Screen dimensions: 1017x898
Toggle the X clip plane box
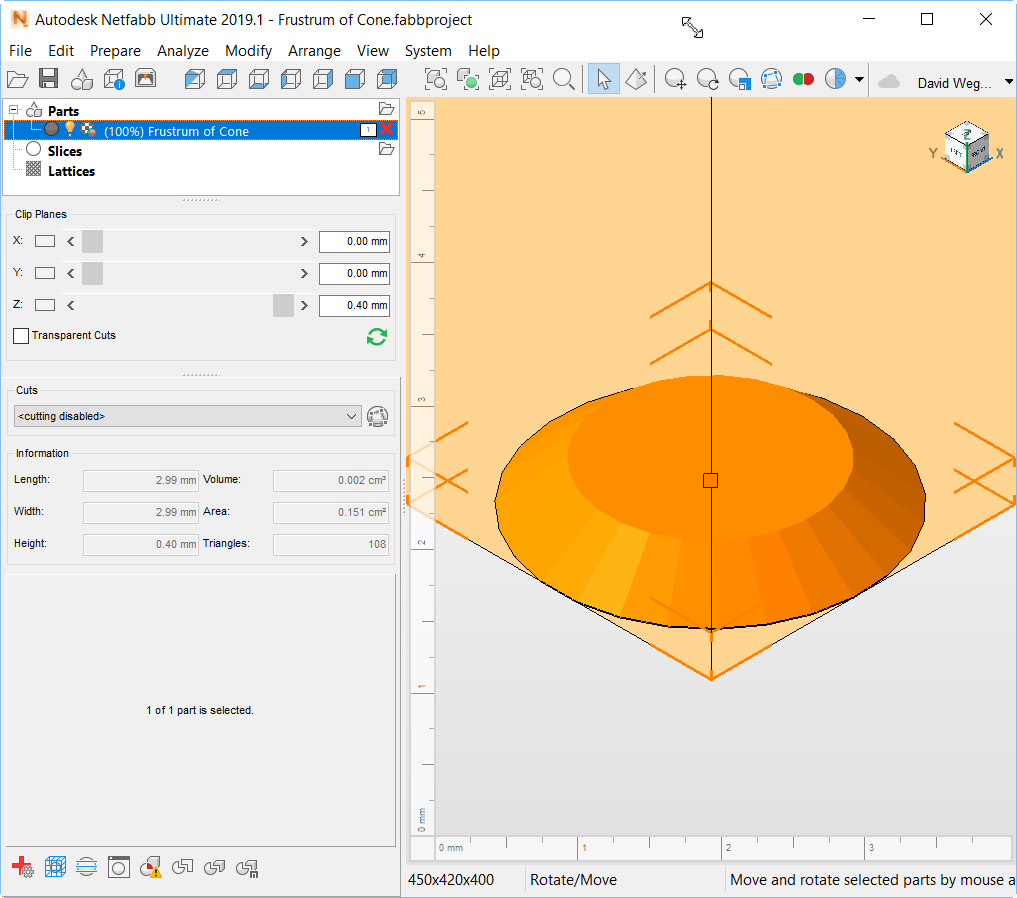[x=45, y=241]
